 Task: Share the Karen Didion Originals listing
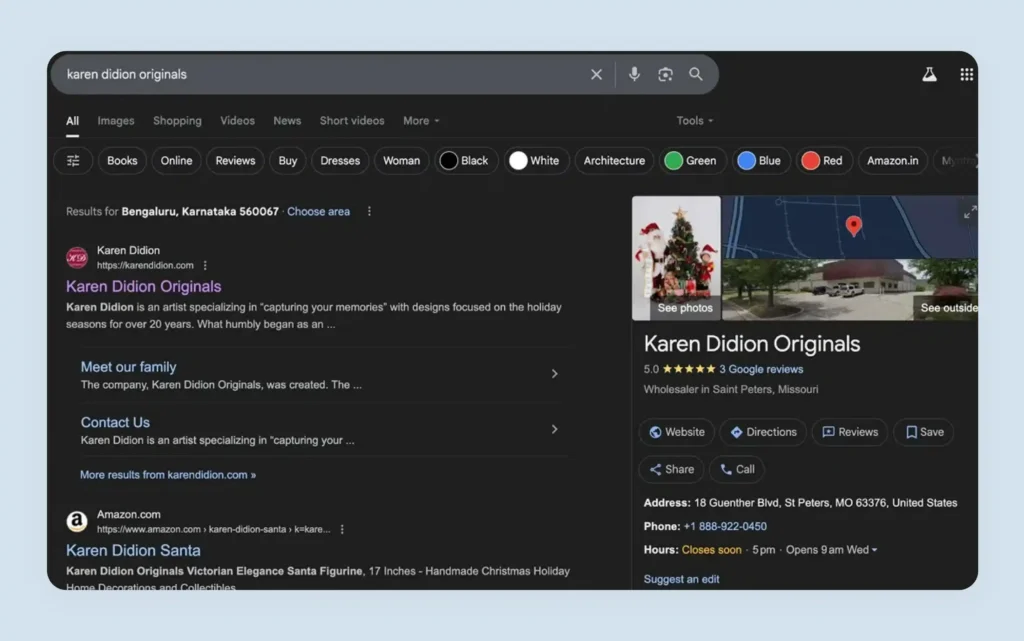[671, 469]
